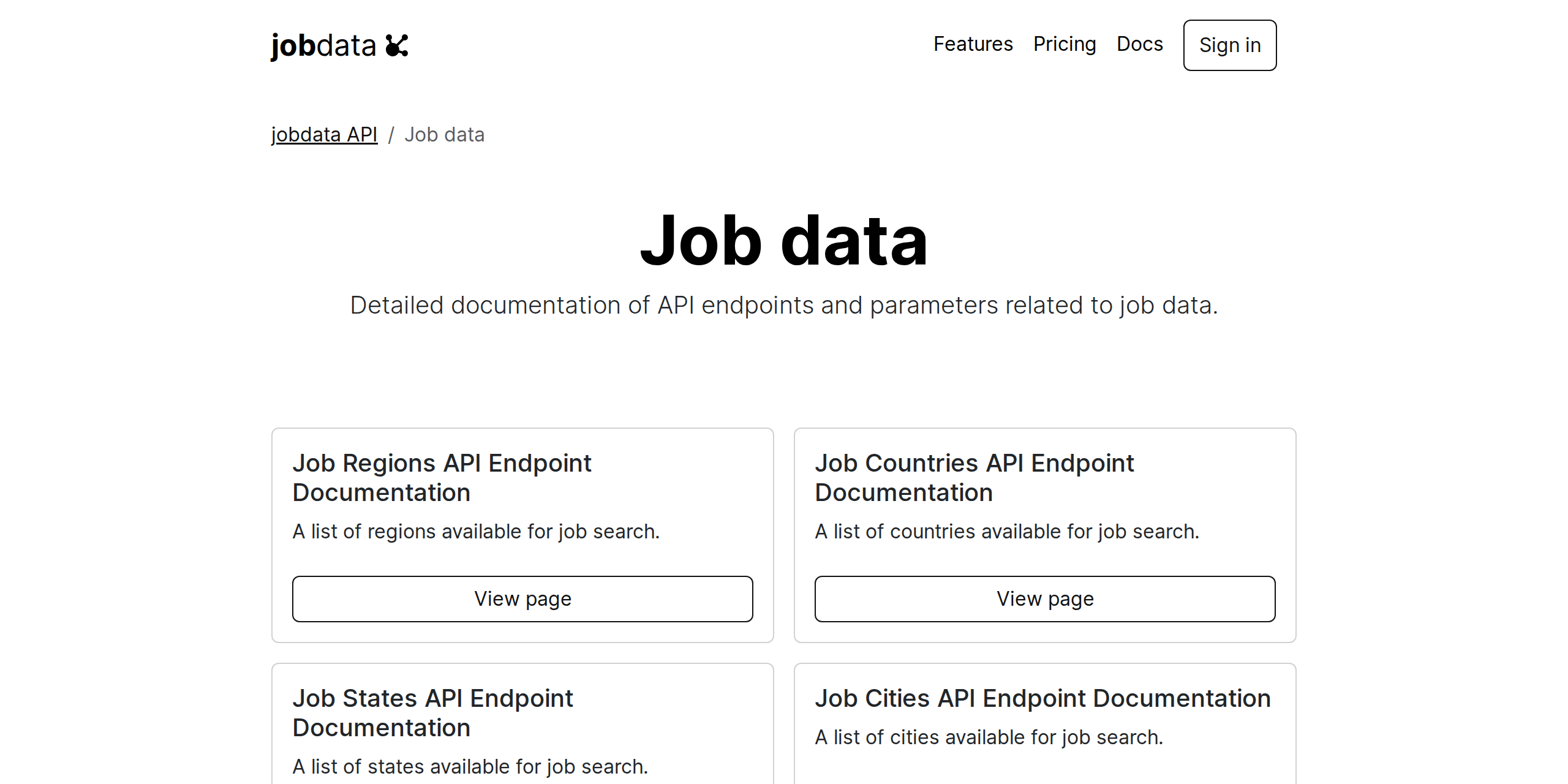Click the Job data page title
Screen dimensions: 1568x784
[784, 241]
